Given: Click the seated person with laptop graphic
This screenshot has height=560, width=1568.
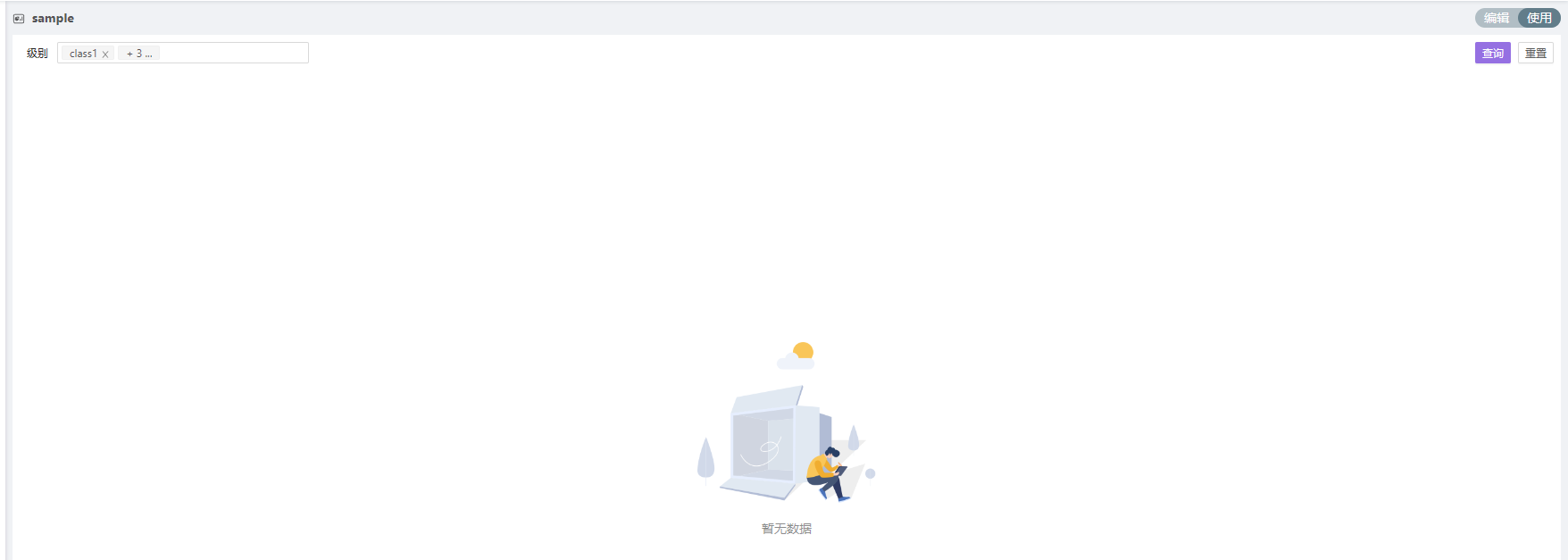Looking at the screenshot, I should click(x=828, y=473).
